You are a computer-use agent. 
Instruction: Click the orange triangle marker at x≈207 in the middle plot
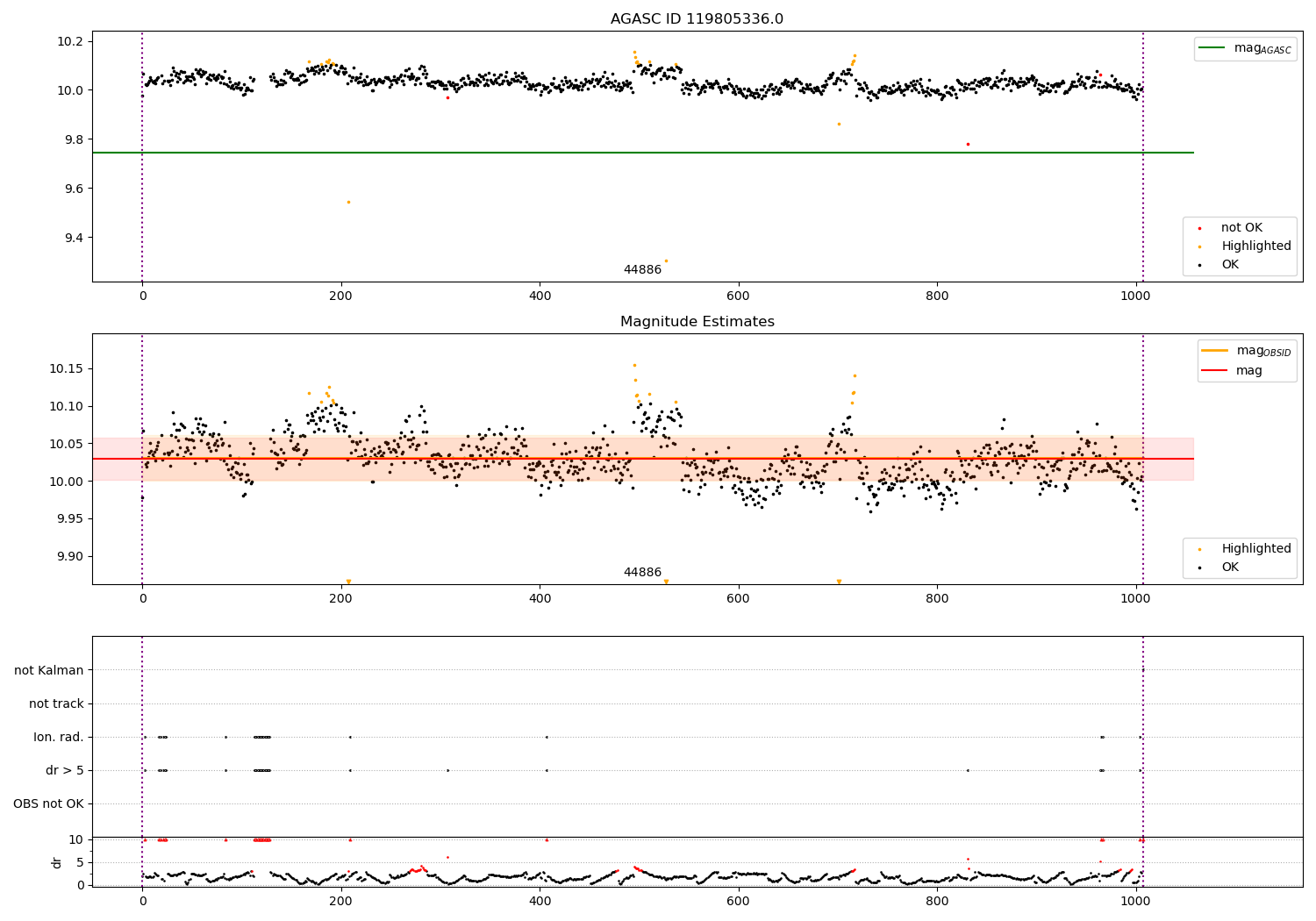pos(348,582)
